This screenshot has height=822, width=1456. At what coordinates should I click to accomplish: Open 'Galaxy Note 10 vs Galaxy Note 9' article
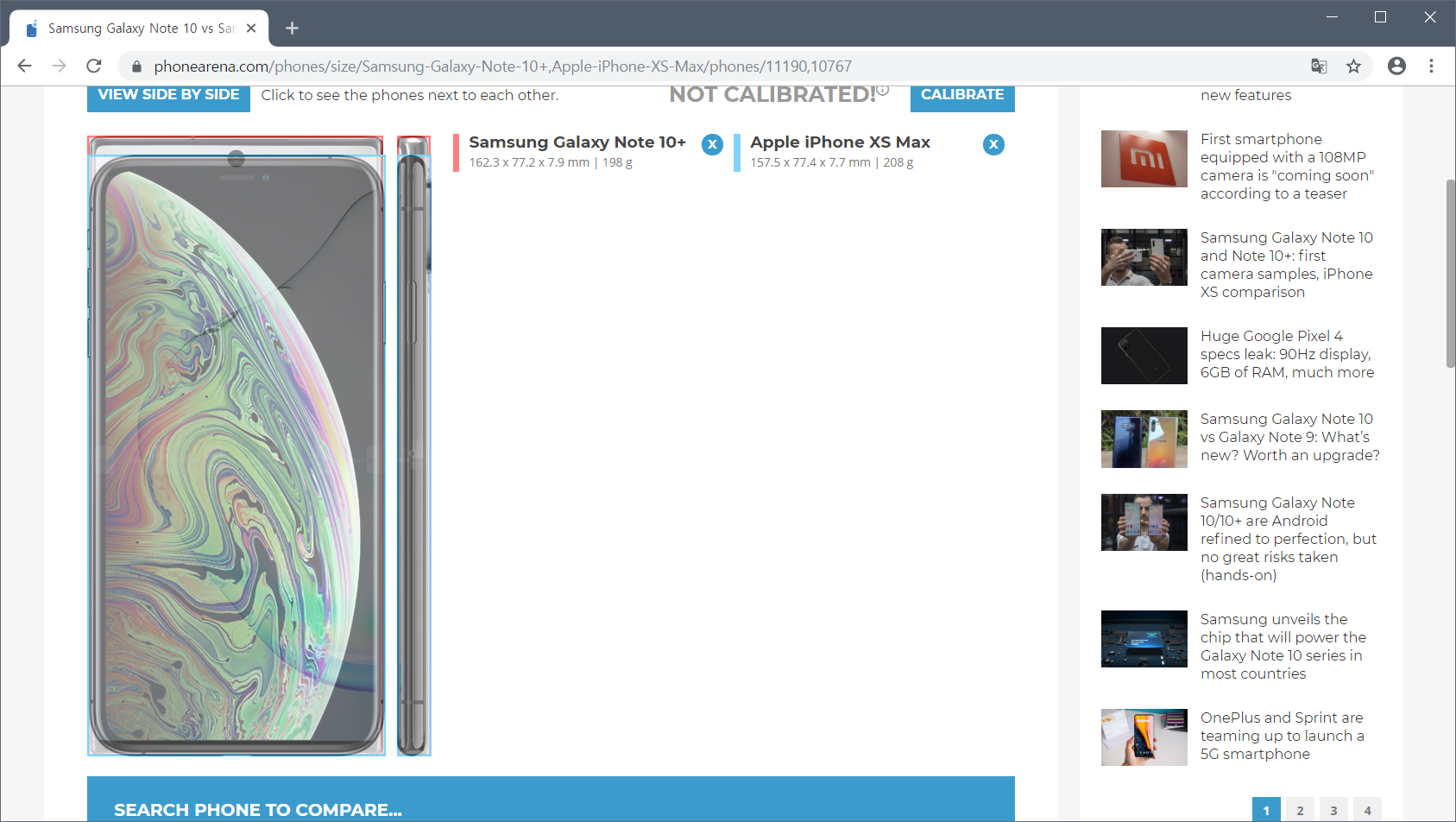(1289, 437)
